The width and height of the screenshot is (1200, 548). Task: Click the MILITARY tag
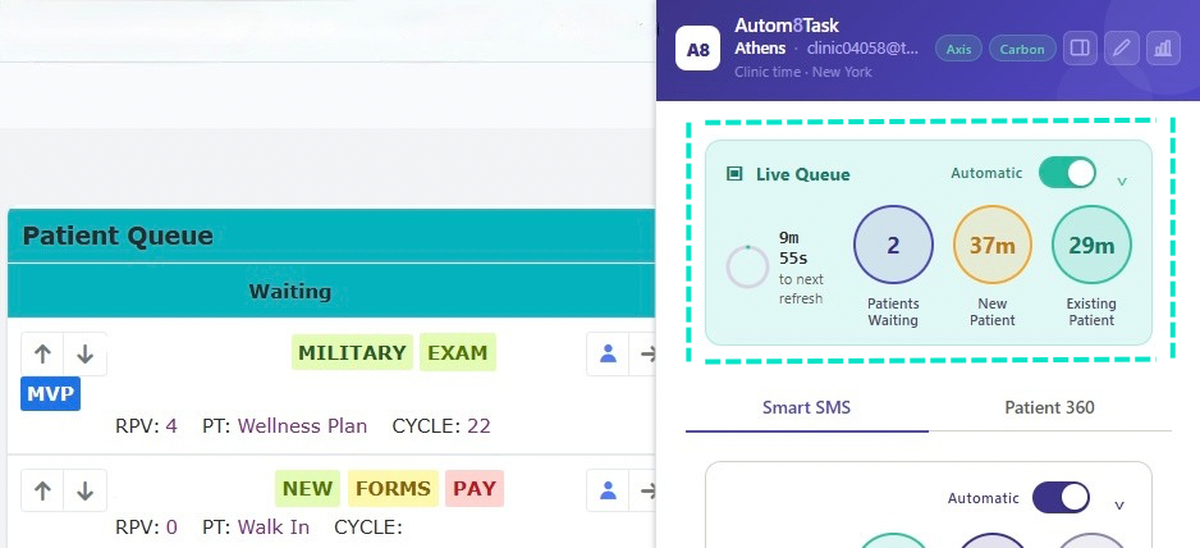[352, 352]
